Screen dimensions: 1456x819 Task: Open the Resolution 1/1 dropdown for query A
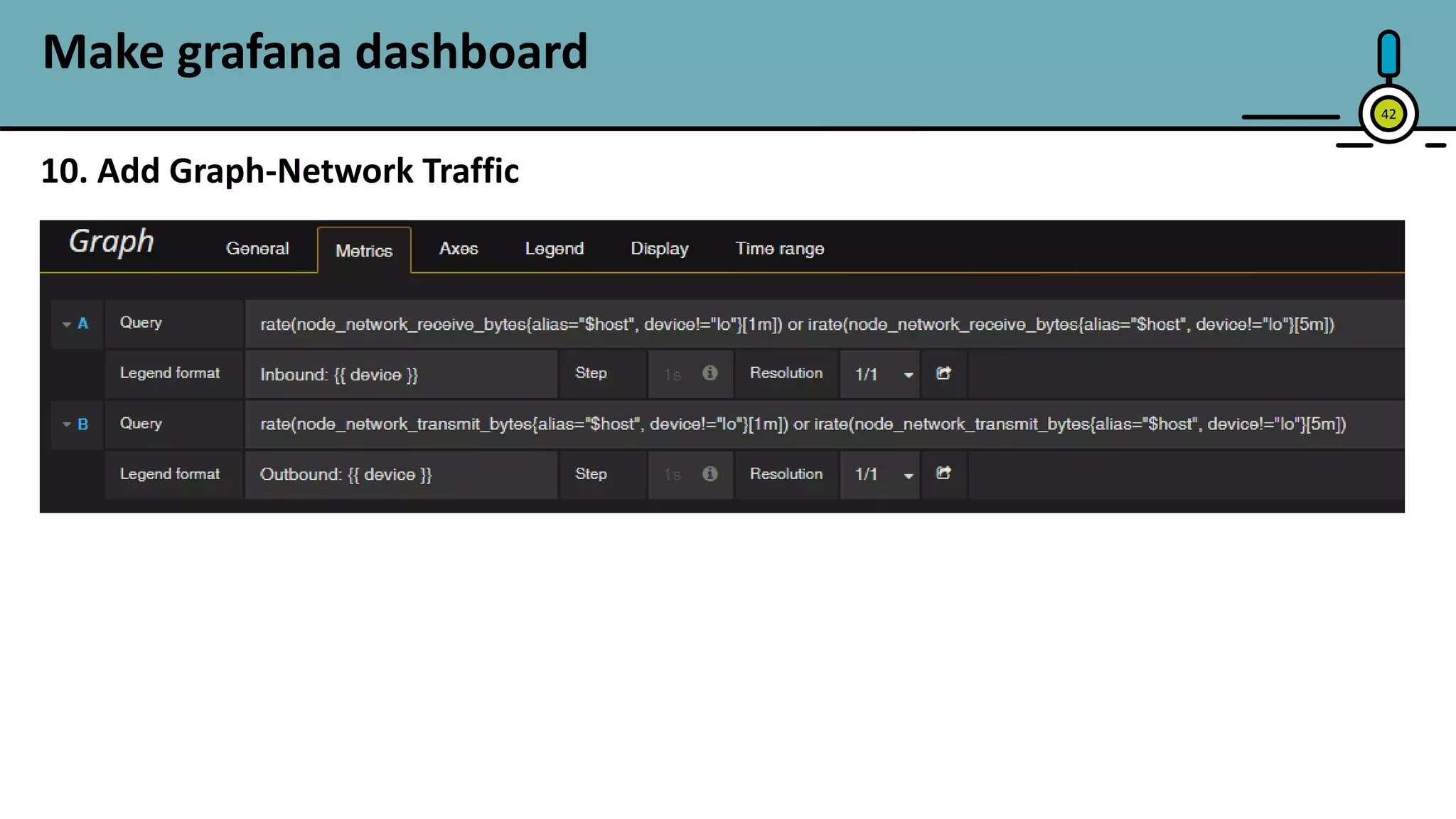[880, 374]
